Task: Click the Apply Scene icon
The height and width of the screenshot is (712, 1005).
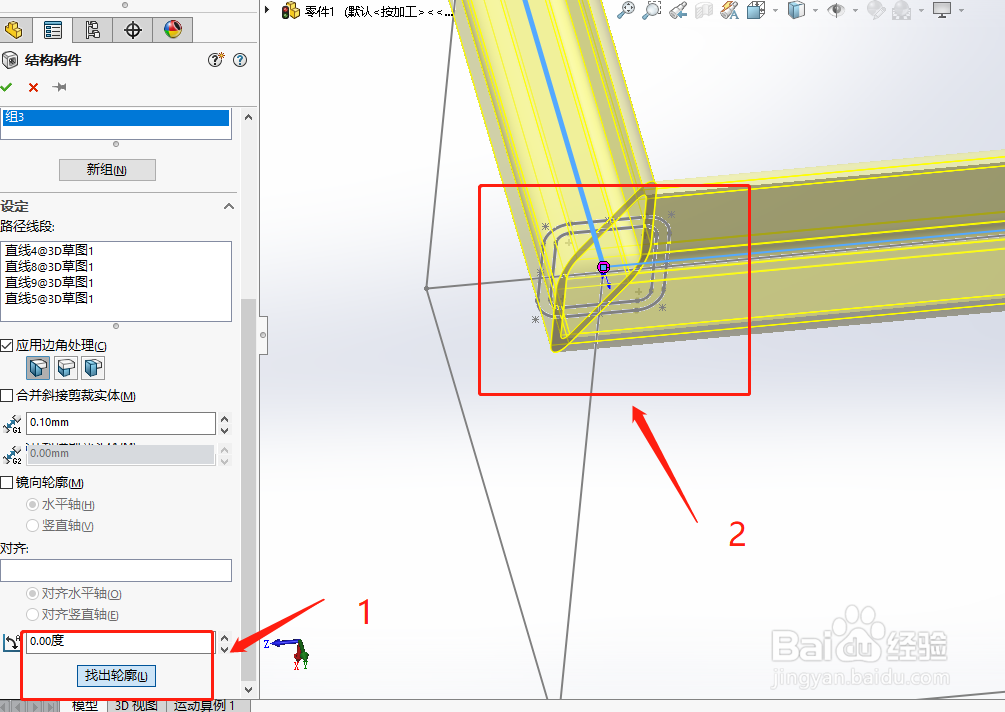Action: coord(902,10)
